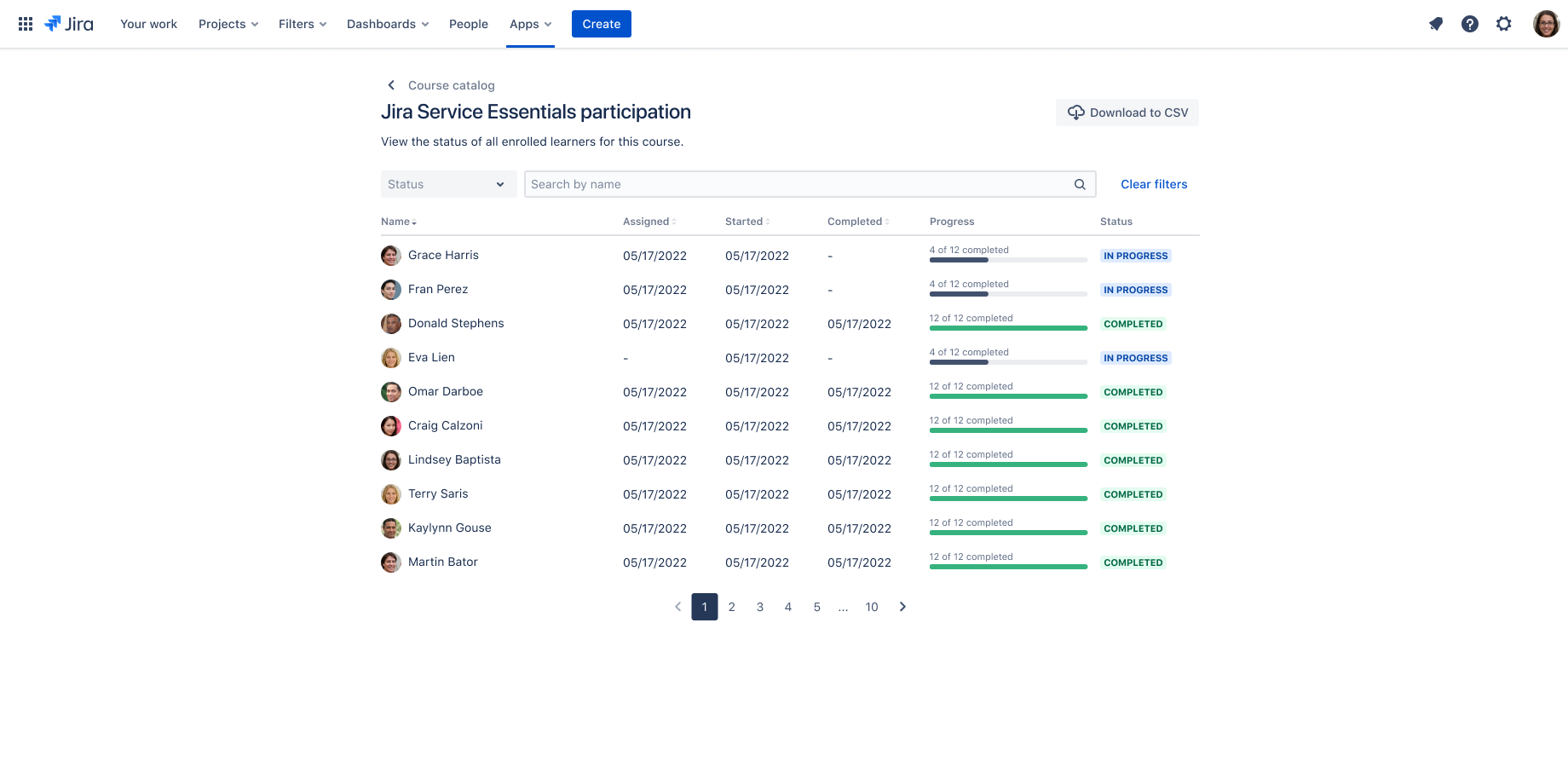Open the user profile avatar
Viewport: 1568px width, 767px height.
point(1546,24)
